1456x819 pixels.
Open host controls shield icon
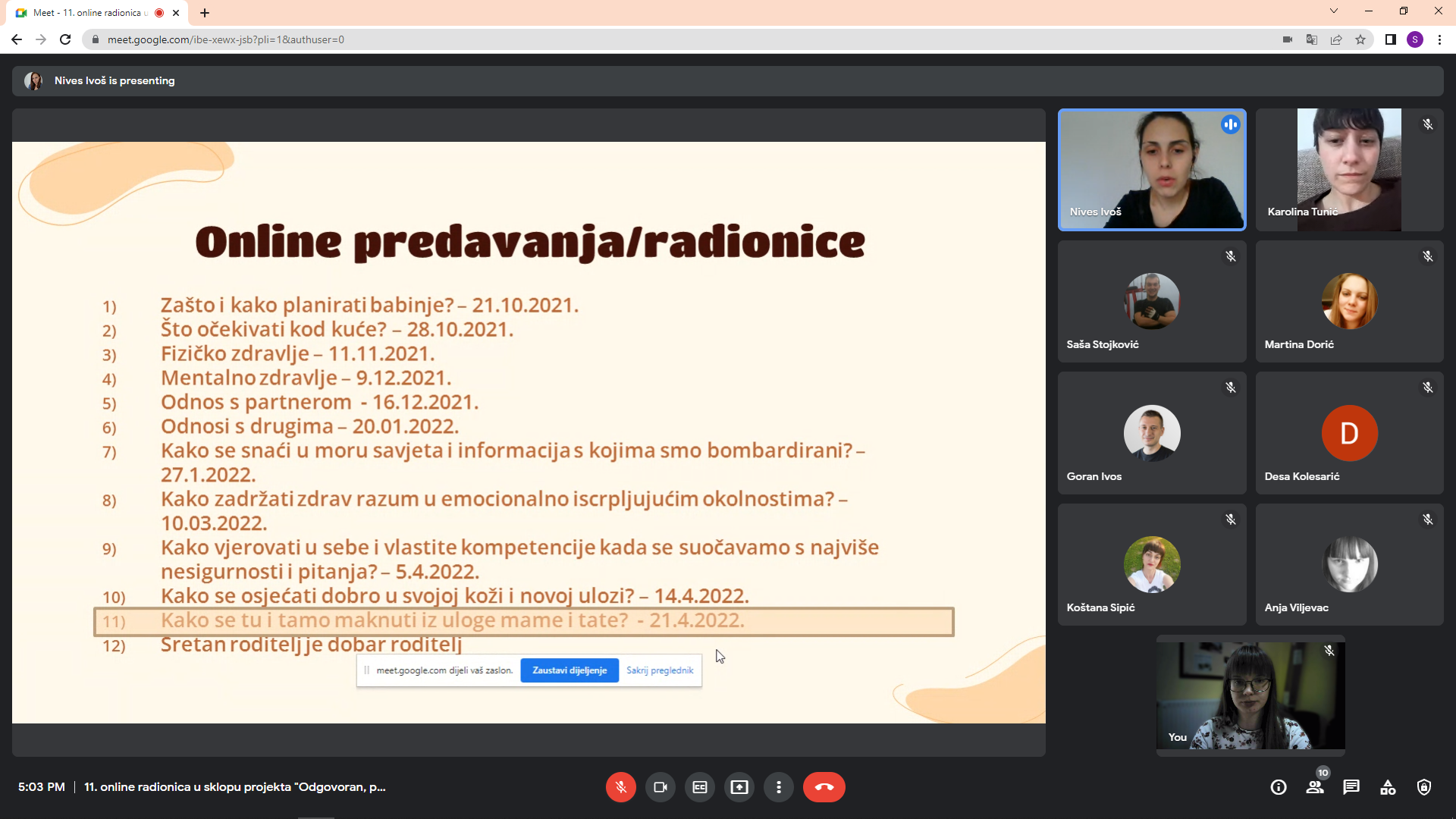pyautogui.click(x=1424, y=787)
